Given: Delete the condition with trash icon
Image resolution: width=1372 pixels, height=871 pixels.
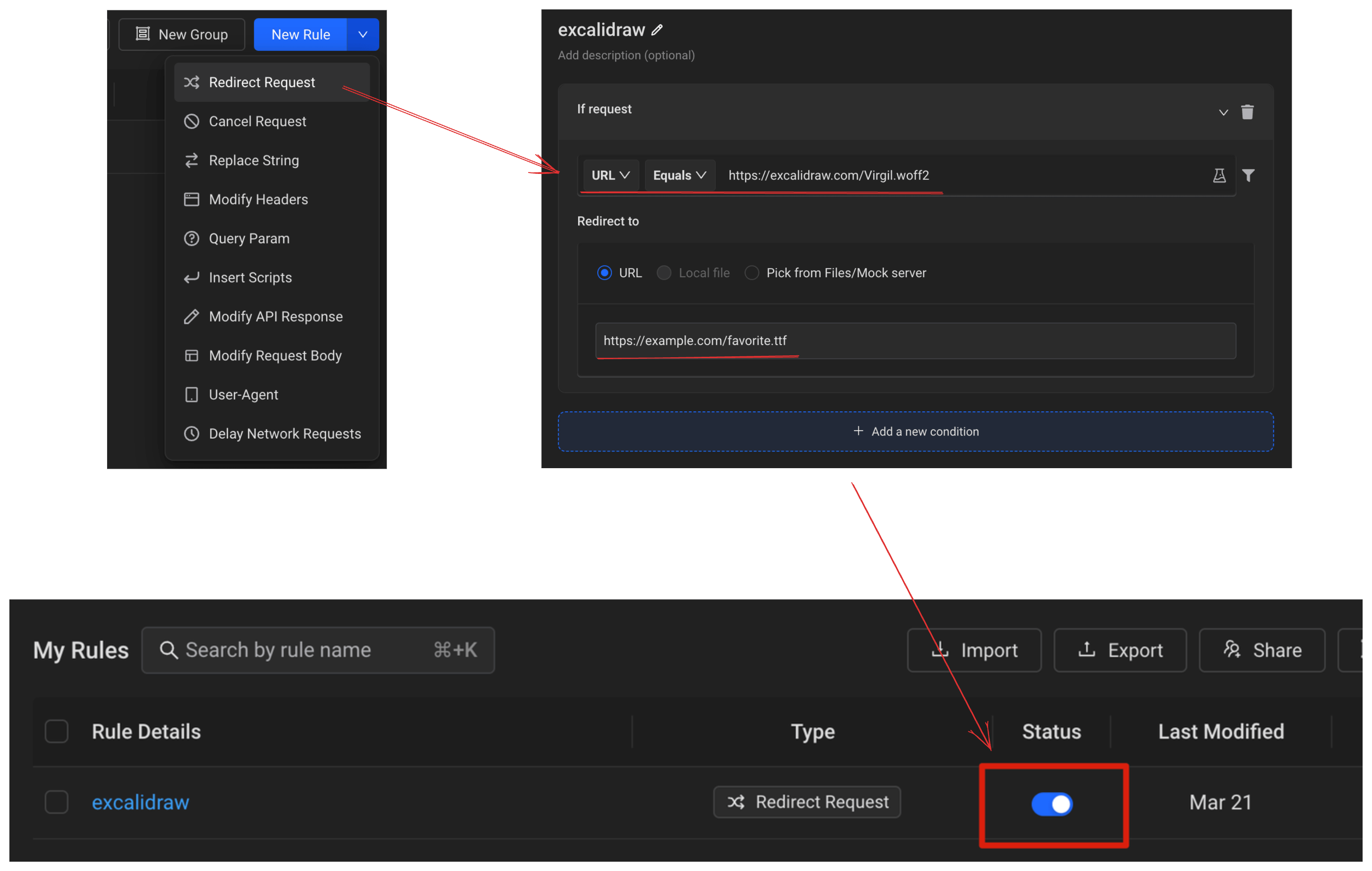Looking at the screenshot, I should coord(1247,112).
